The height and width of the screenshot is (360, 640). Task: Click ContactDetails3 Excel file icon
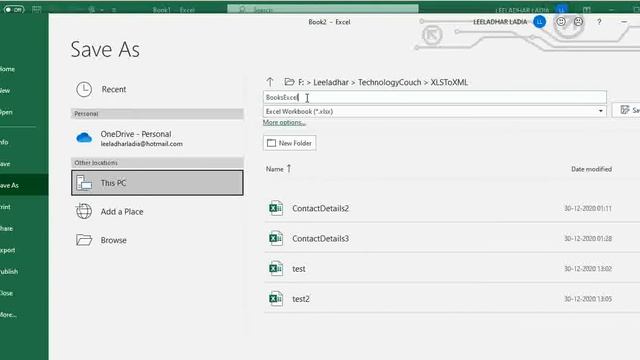point(276,238)
